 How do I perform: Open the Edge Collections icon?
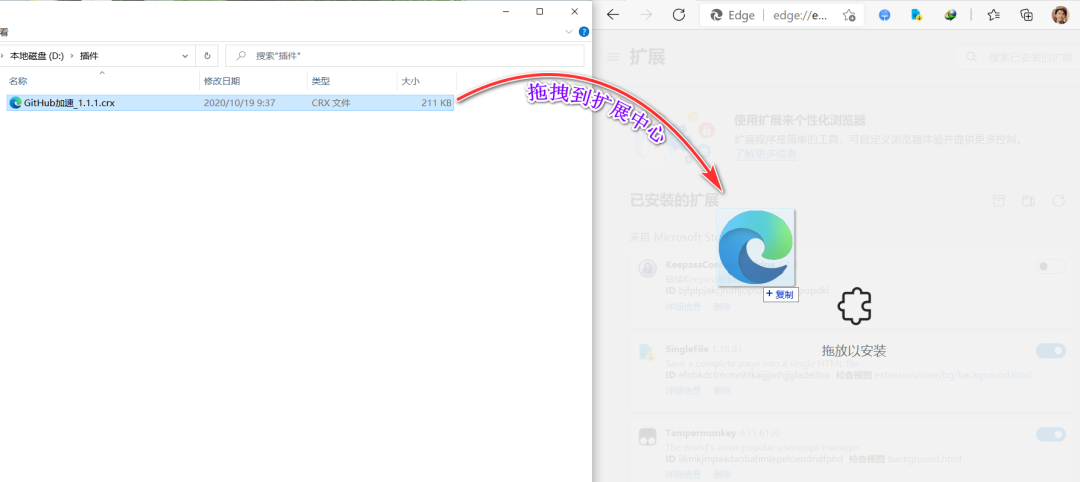(x=1026, y=15)
